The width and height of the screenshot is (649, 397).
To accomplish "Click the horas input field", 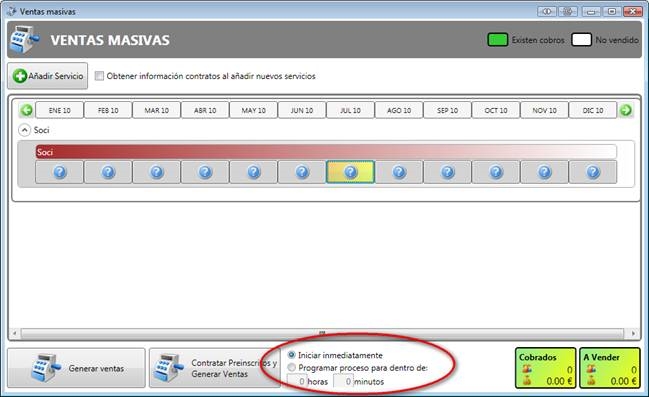I will pos(297,381).
